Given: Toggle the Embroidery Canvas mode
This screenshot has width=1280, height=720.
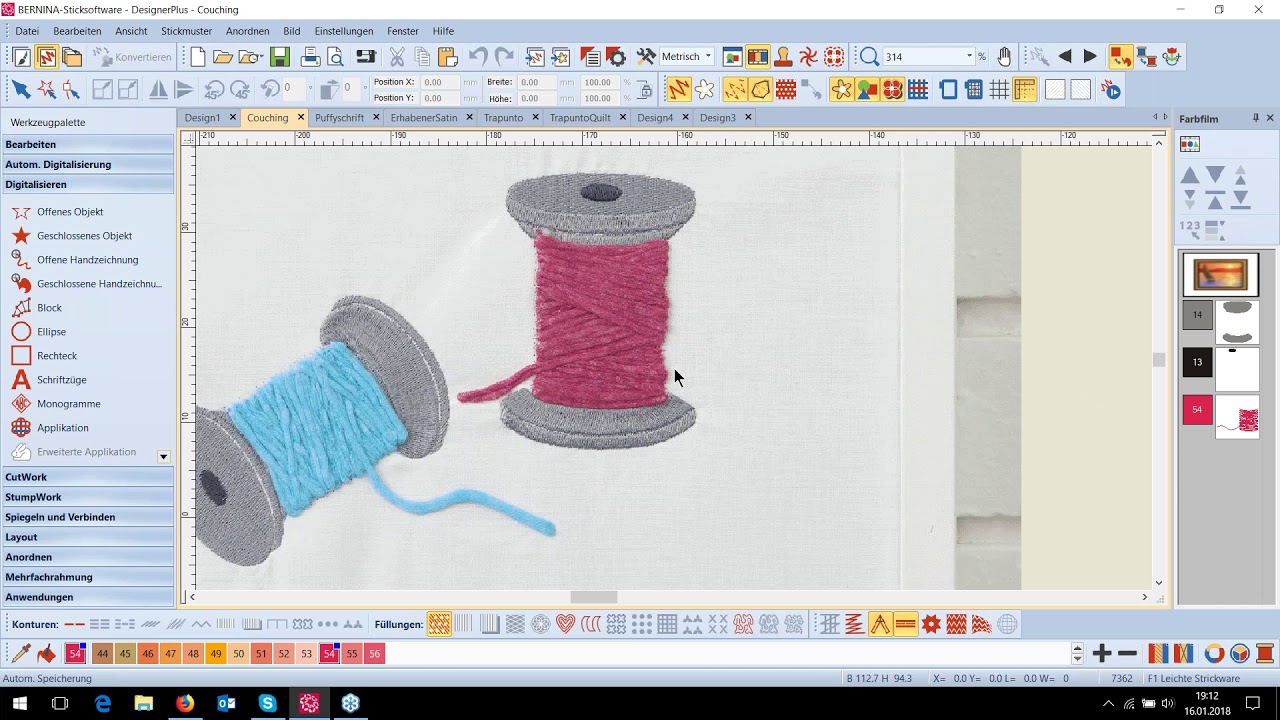Looking at the screenshot, I should pyautogui.click(x=46, y=57).
